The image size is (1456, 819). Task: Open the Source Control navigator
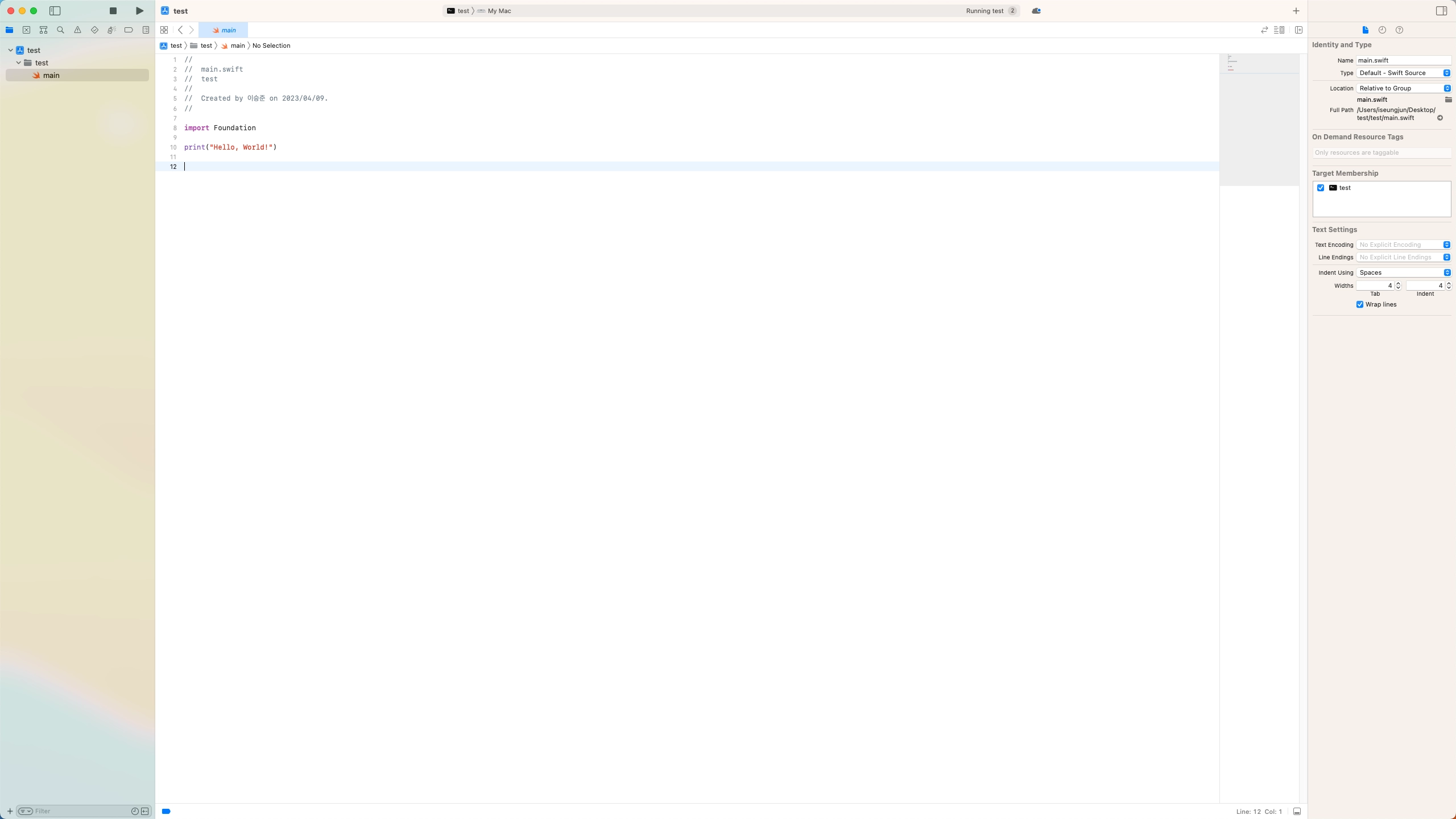(26, 30)
